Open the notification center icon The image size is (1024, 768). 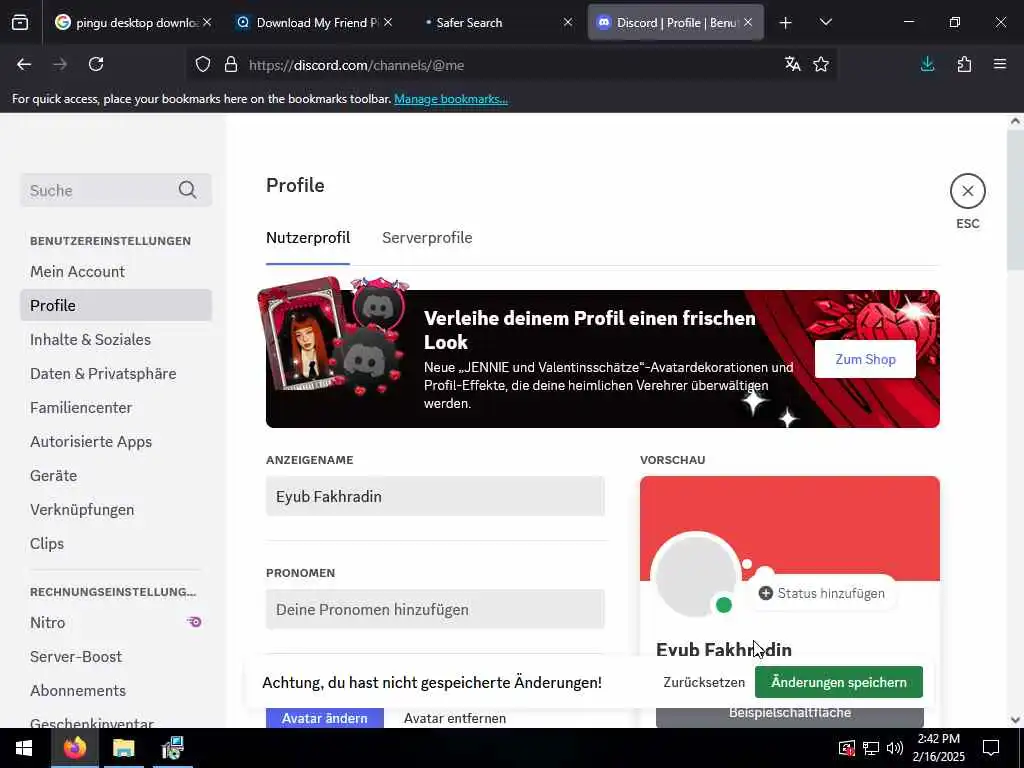click(991, 748)
